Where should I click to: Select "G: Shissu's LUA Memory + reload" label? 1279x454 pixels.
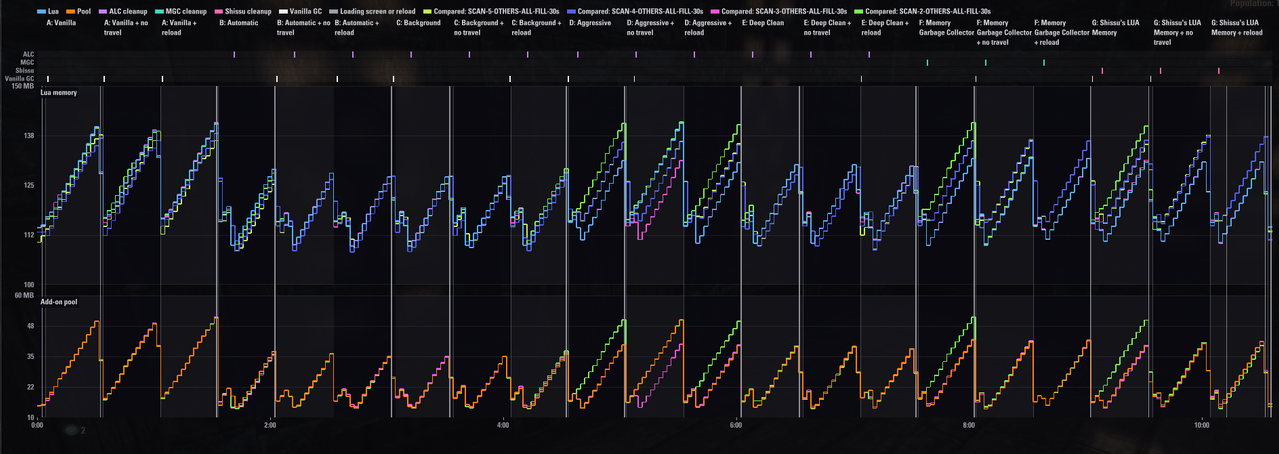click(1237, 27)
